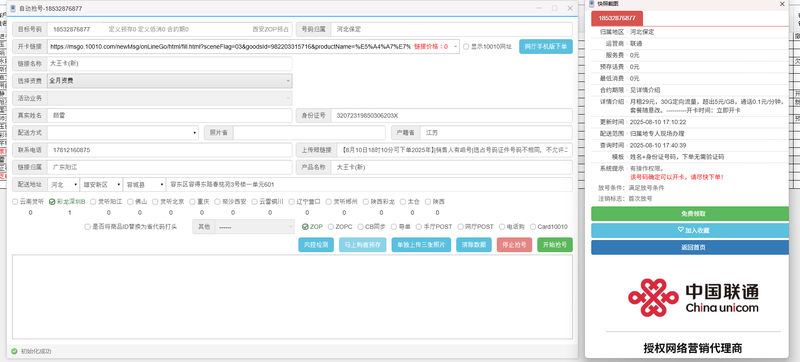Select the CB同步 mode option

[x=360, y=226]
